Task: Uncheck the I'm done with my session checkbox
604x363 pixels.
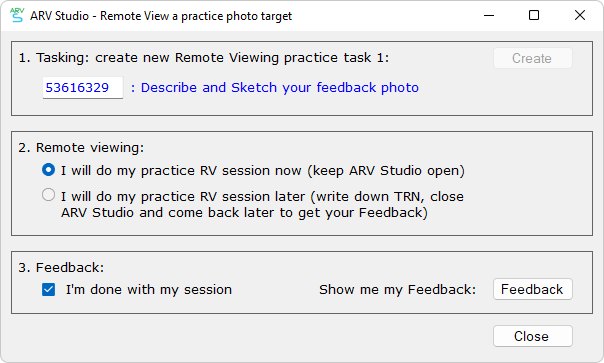Action: pyautogui.click(x=49, y=289)
